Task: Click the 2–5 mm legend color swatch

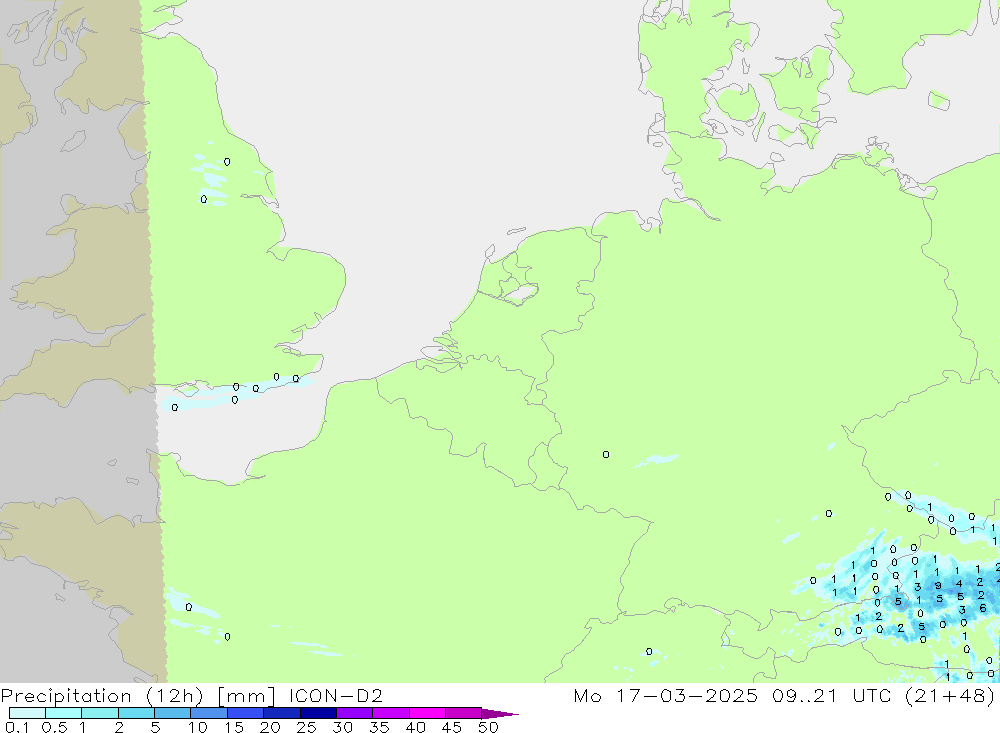Action: [x=136, y=713]
